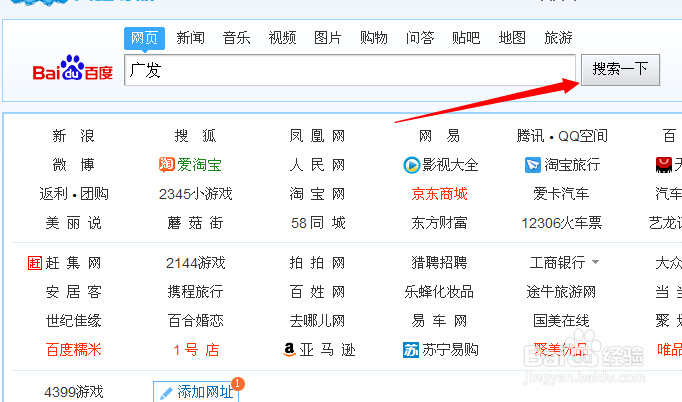682x402 pixels.
Task: Switch to the 购物 tab
Action: (x=374, y=38)
